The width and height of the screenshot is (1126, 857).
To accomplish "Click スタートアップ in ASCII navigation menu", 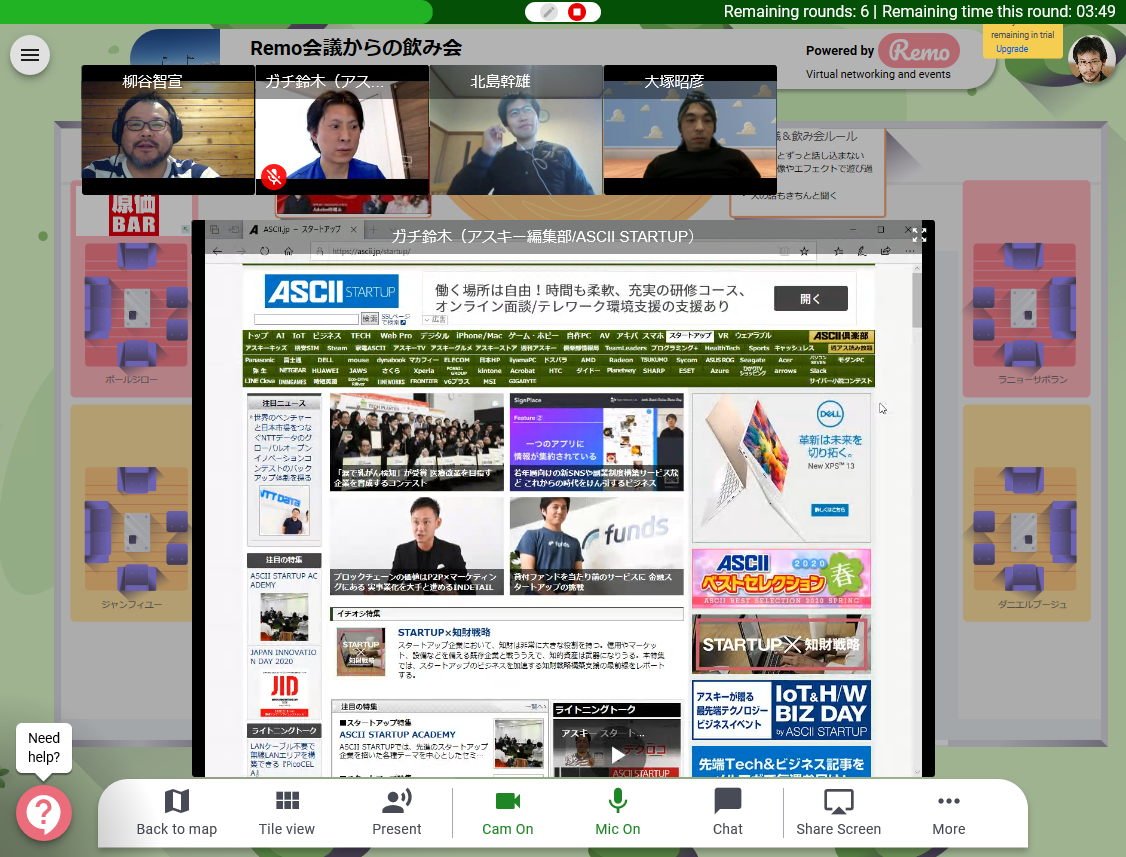I will click(x=689, y=335).
